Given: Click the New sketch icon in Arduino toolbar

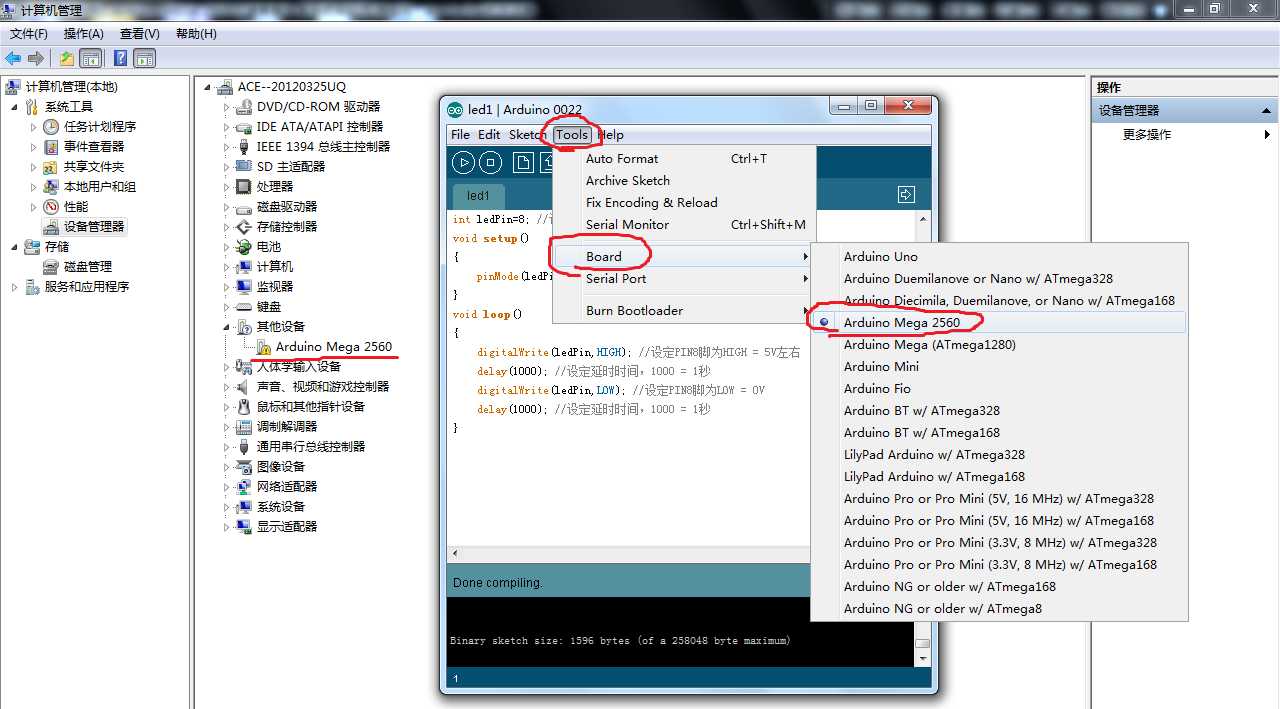Looking at the screenshot, I should pyautogui.click(x=522, y=162).
